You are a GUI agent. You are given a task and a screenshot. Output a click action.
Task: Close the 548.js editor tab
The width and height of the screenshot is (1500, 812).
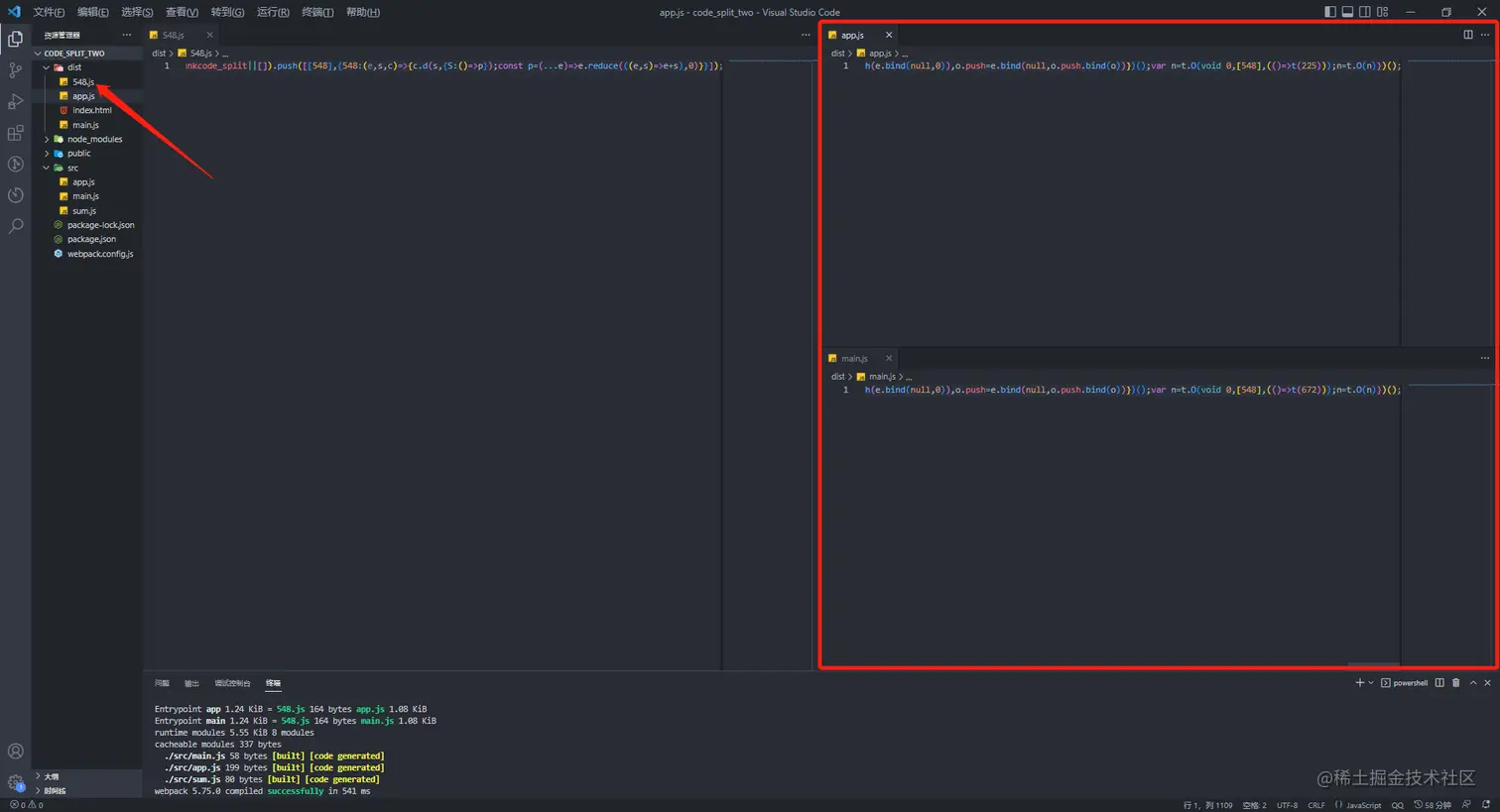tap(209, 35)
